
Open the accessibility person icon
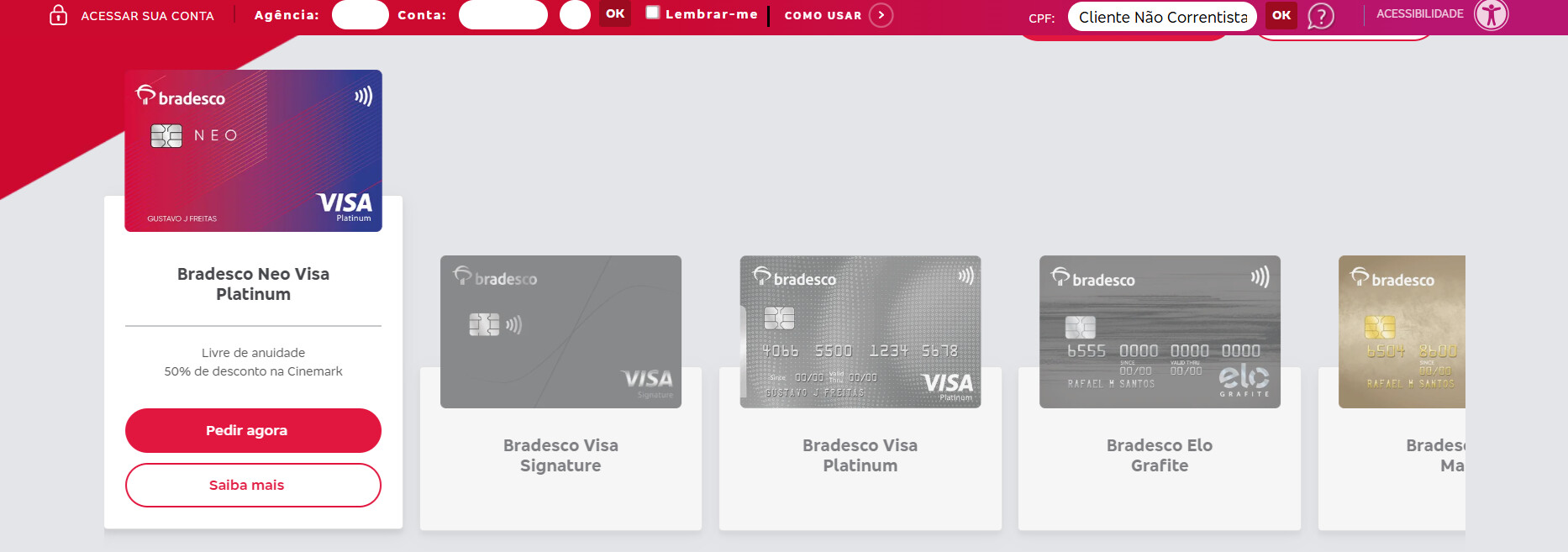click(1492, 14)
